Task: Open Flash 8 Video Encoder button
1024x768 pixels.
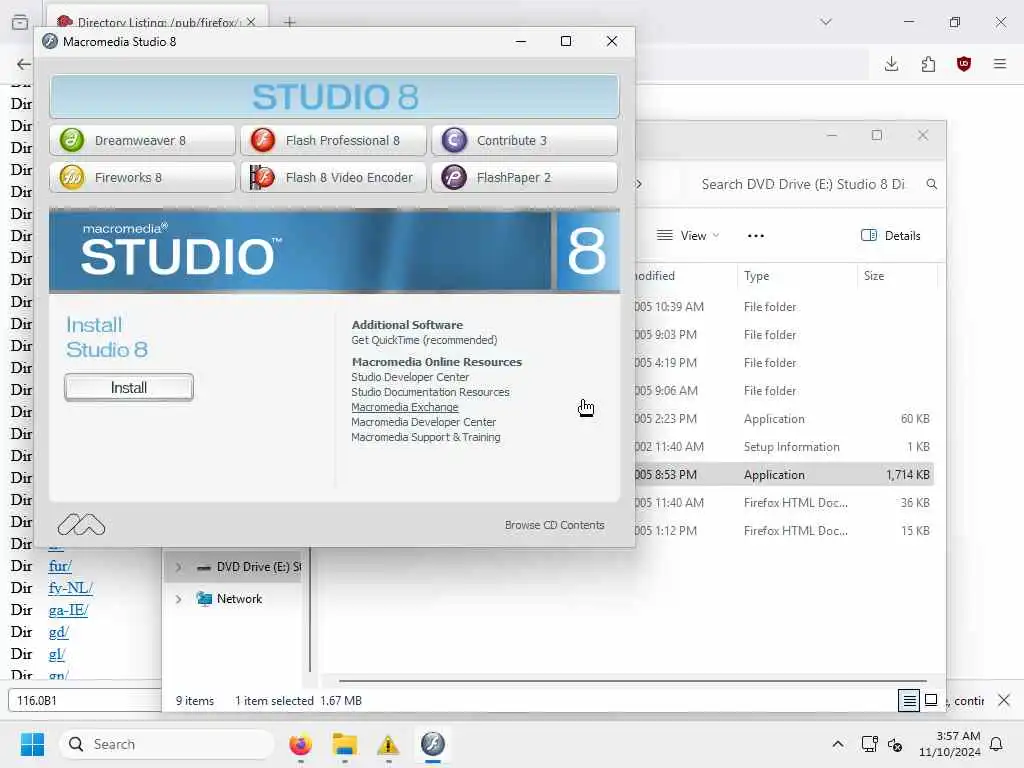Action: (333, 178)
